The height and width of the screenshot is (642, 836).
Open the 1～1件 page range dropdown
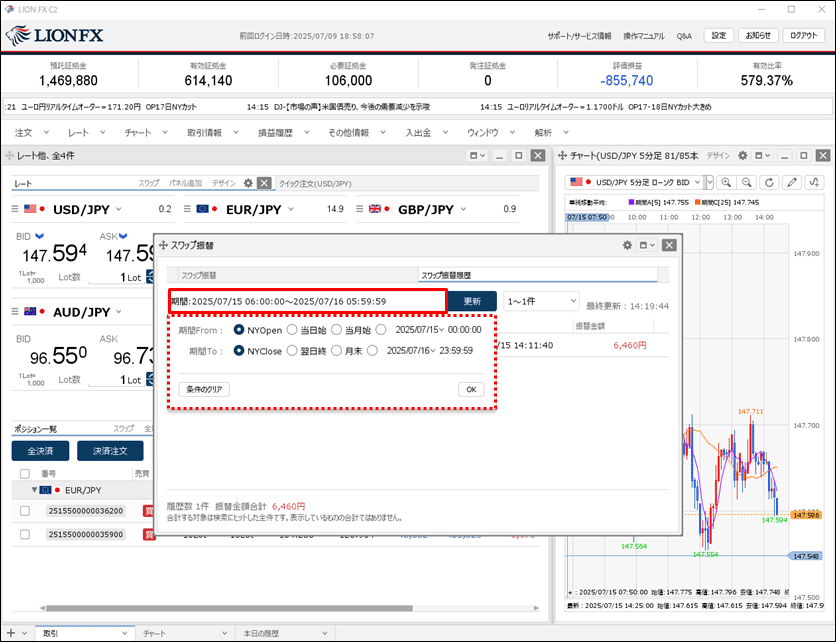(x=541, y=301)
